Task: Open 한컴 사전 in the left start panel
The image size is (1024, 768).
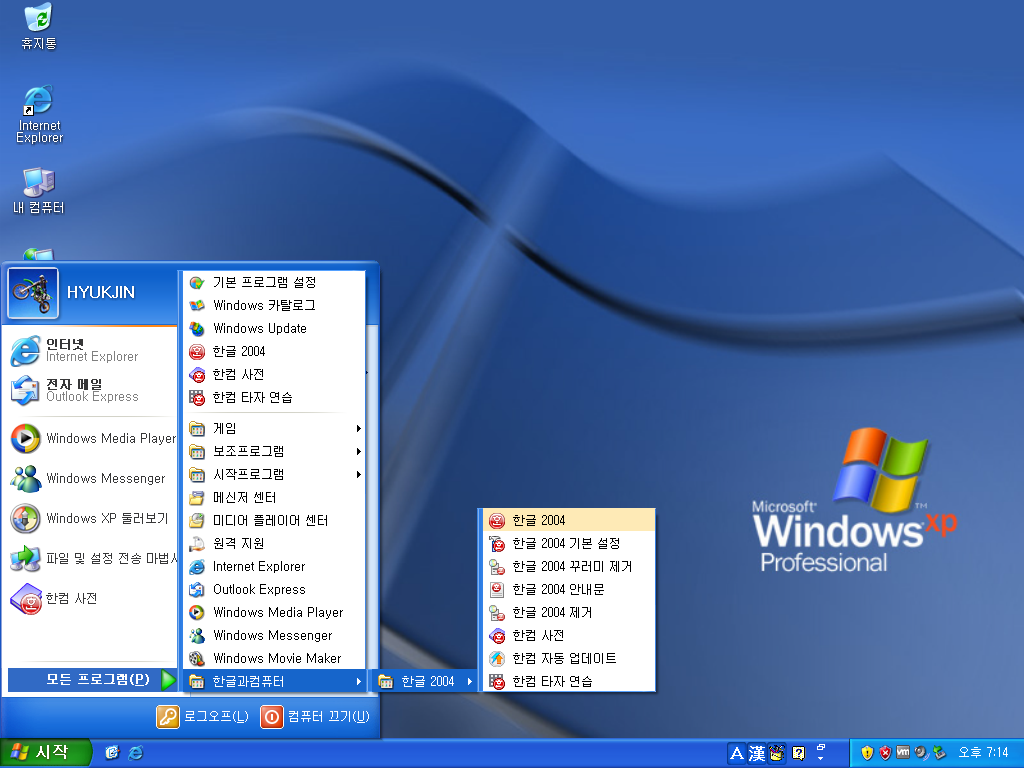Action: pyautogui.click(x=89, y=598)
